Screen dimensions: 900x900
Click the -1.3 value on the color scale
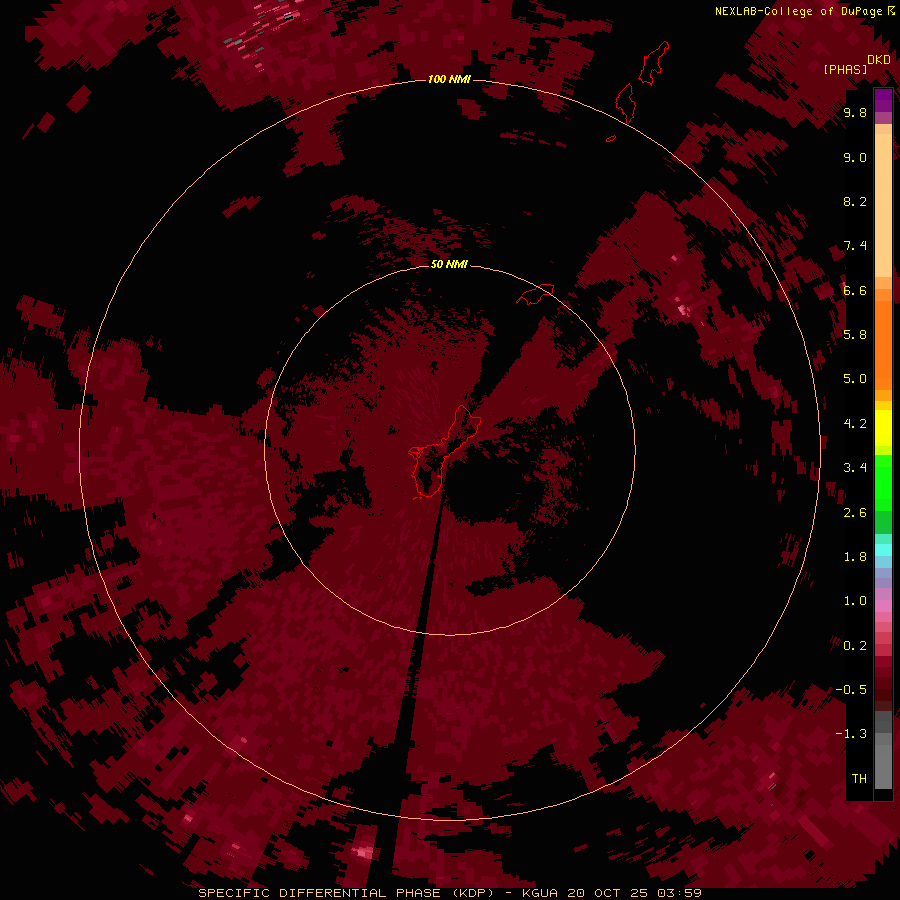[851, 734]
